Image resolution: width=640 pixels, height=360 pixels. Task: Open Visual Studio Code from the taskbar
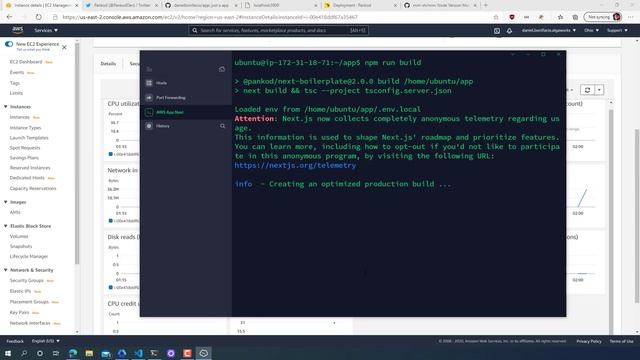point(138,353)
